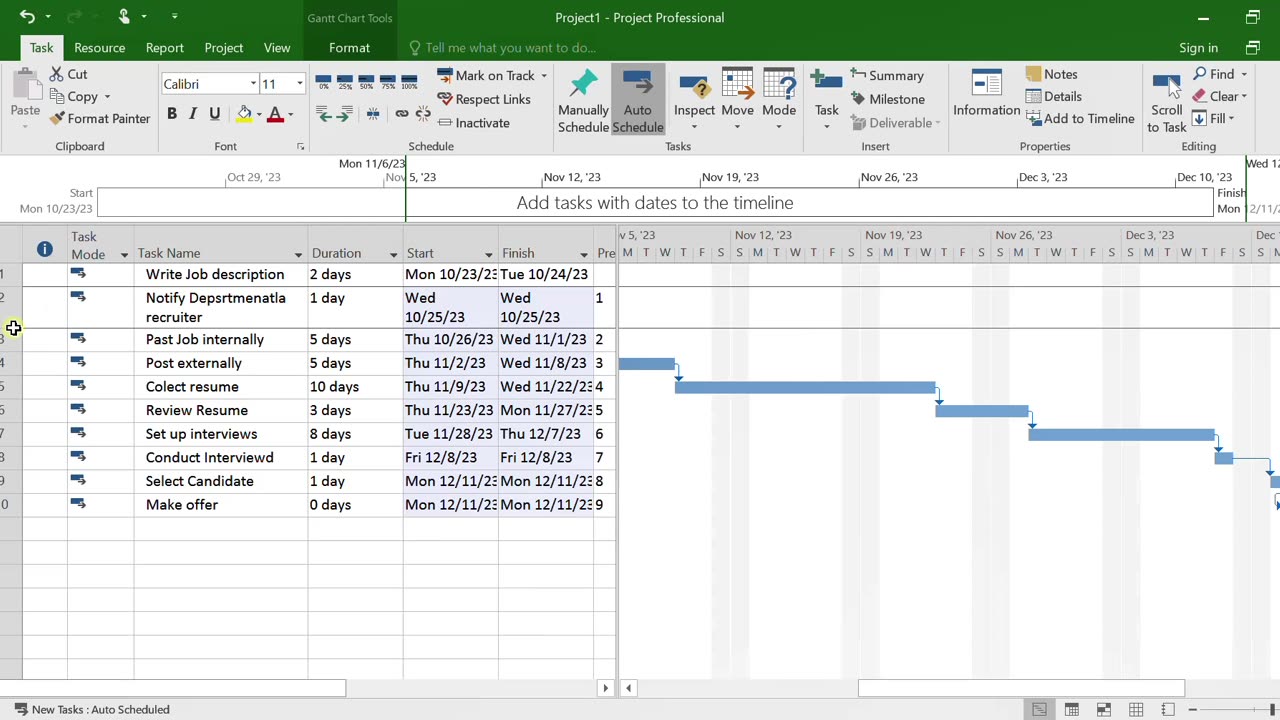Image resolution: width=1280 pixels, height=720 pixels.
Task: Mark task 0% complete
Action: coord(323,81)
